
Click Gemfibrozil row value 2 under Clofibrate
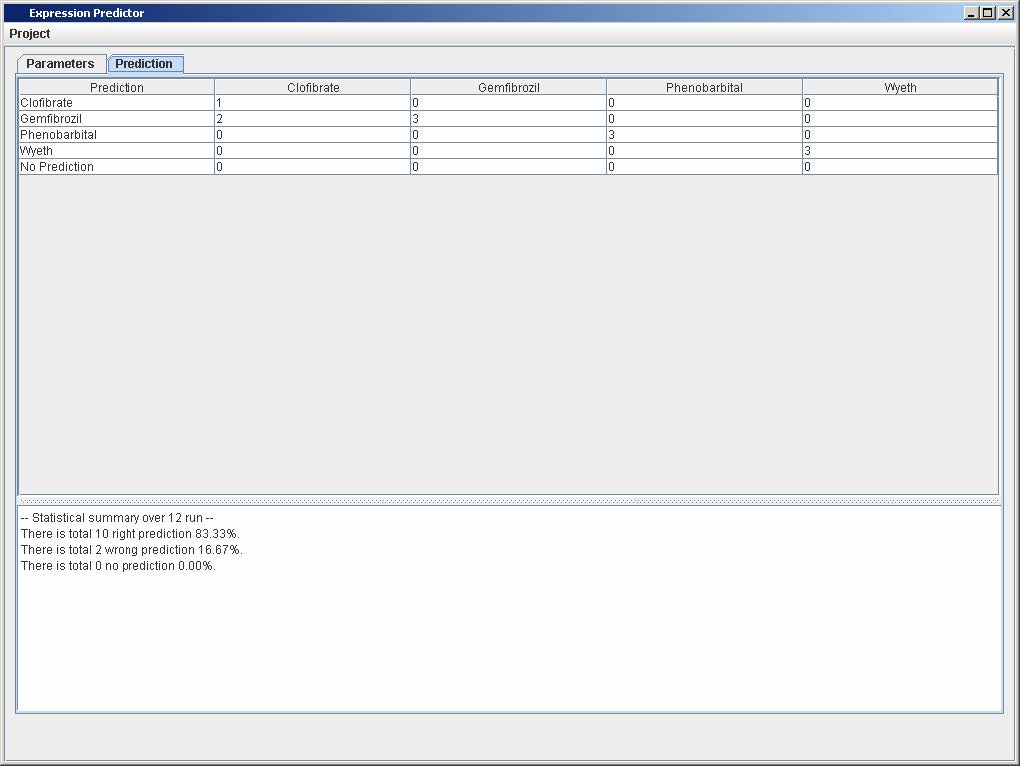tap(313, 119)
